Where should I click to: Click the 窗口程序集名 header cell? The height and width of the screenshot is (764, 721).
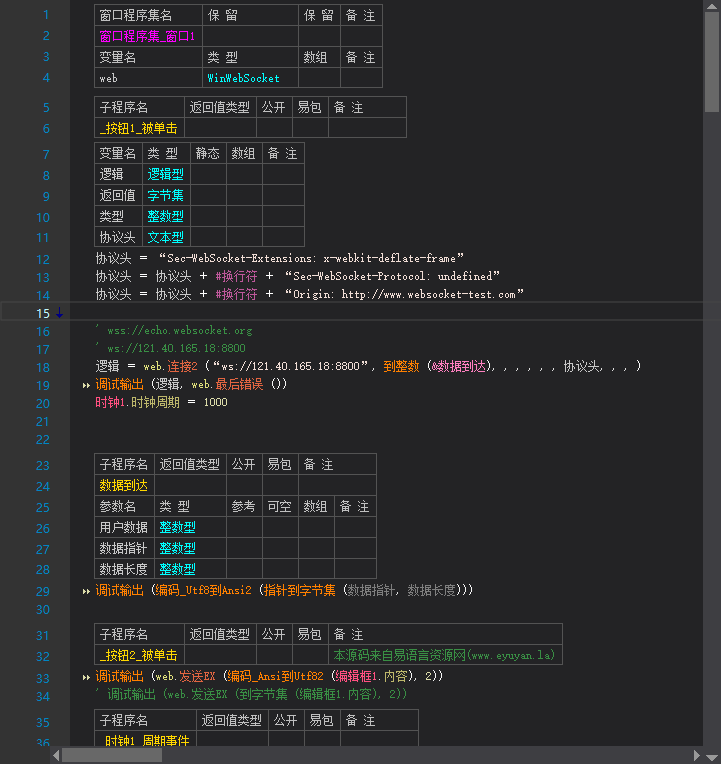[x=148, y=16]
